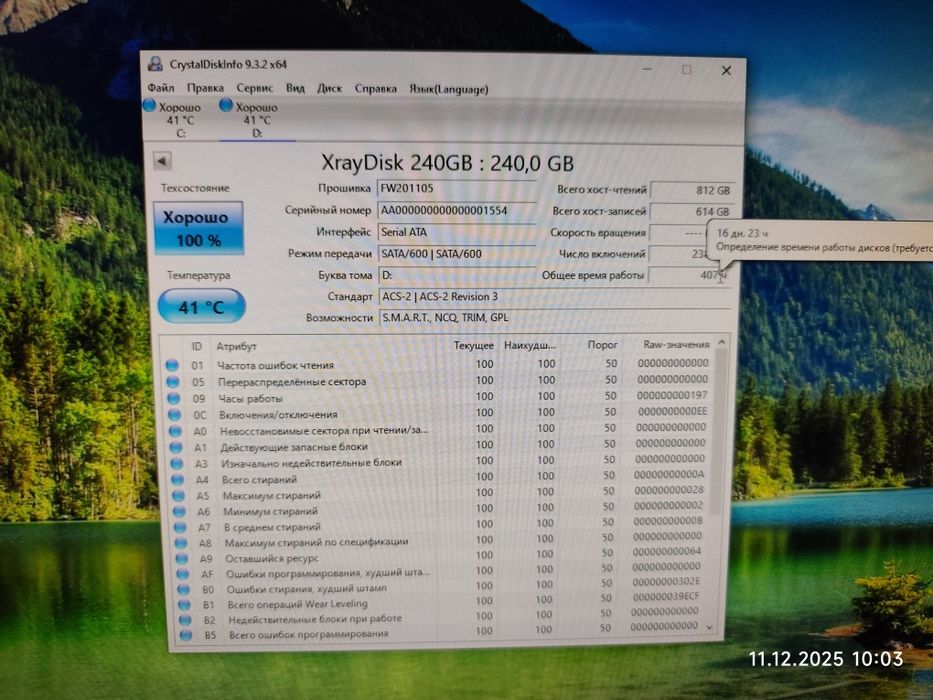
Task: Click the CrystalDiskInfo title bar app icon
Action: tap(156, 64)
